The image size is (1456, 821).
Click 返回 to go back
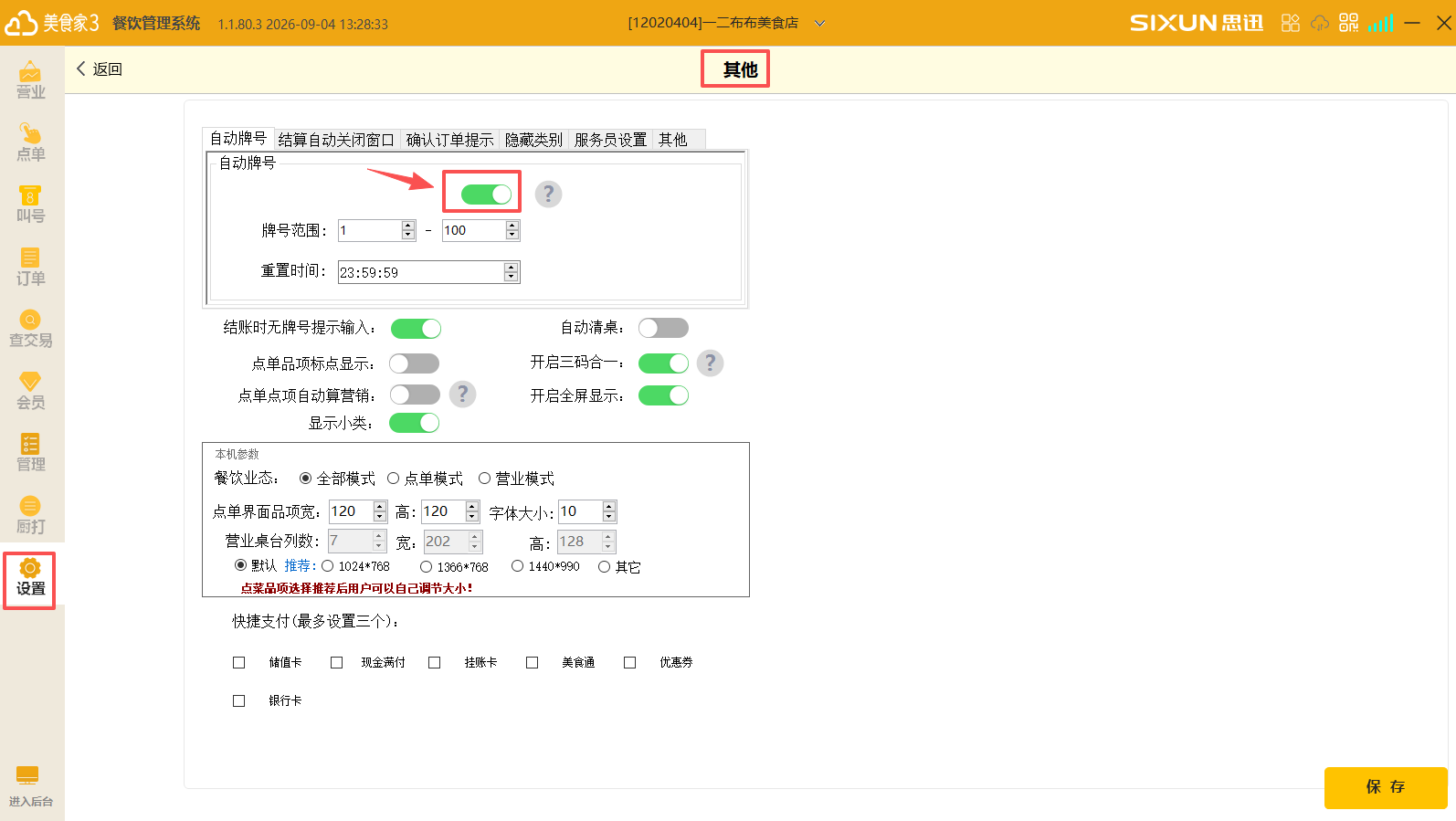[x=99, y=69]
